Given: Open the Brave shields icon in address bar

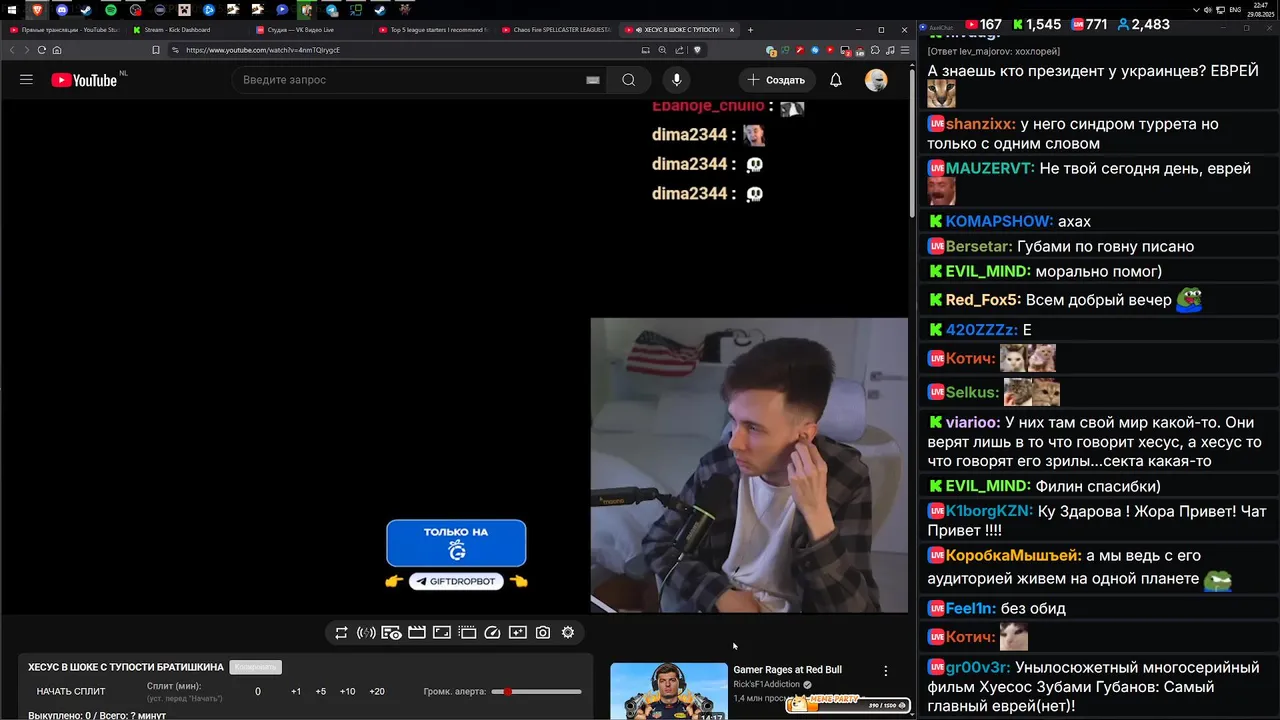Looking at the screenshot, I should [x=697, y=50].
